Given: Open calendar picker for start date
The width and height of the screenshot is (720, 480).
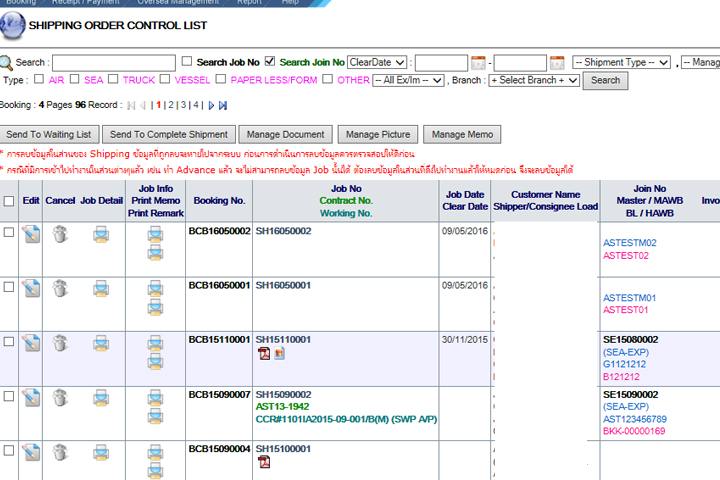Looking at the screenshot, I should coord(478,62).
